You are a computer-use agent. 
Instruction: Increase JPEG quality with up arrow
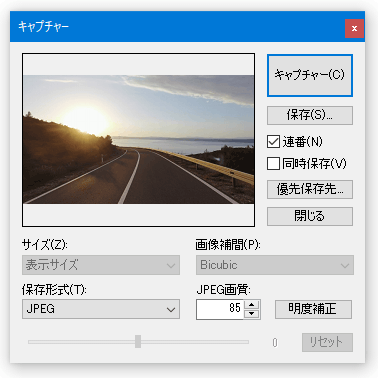coord(252,305)
